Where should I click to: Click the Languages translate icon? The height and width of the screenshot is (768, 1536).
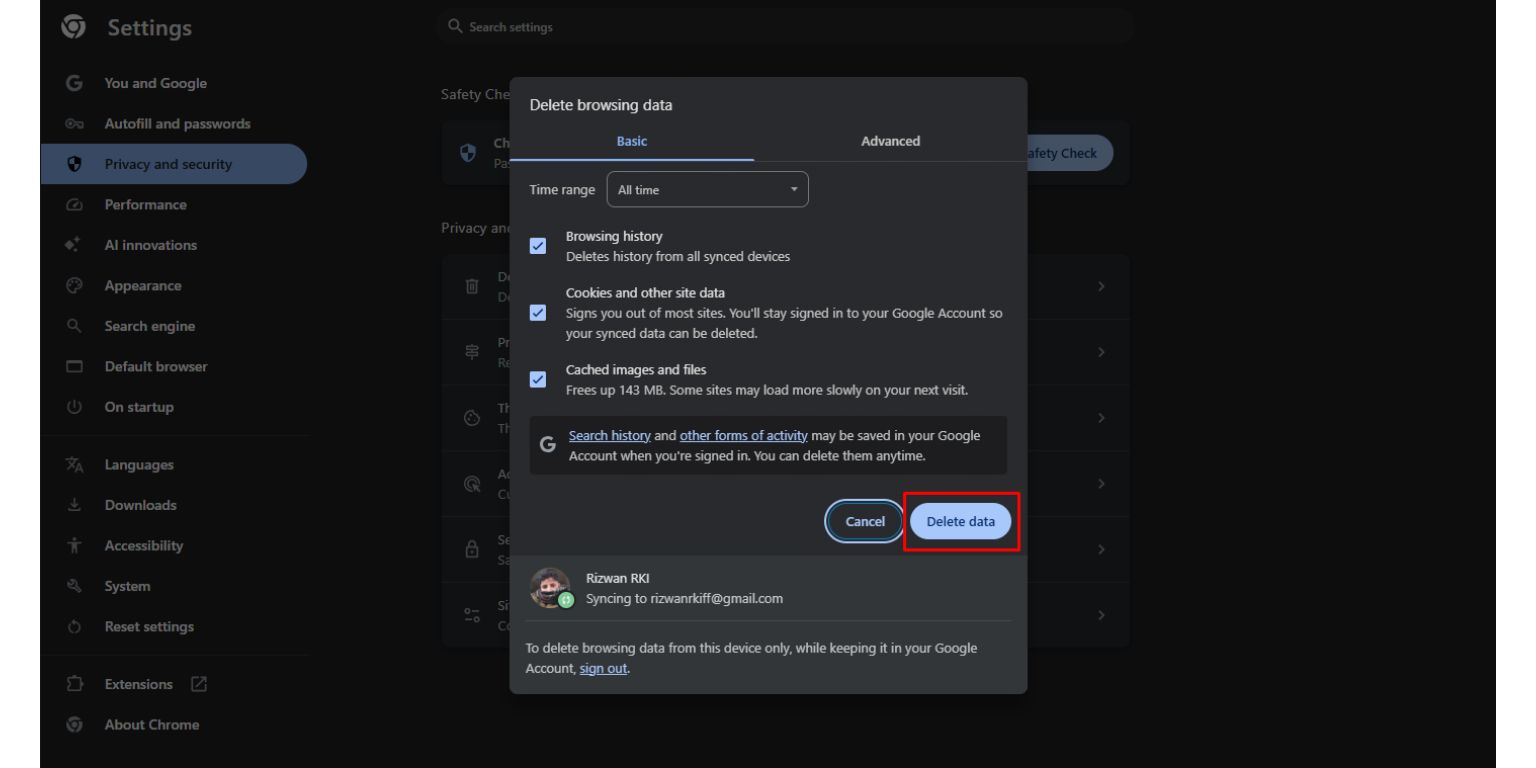[x=73, y=465]
